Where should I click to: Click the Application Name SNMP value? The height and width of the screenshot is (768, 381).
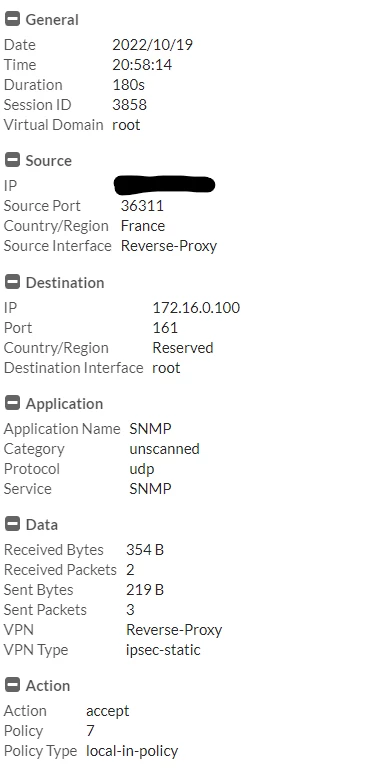pyautogui.click(x=150, y=429)
